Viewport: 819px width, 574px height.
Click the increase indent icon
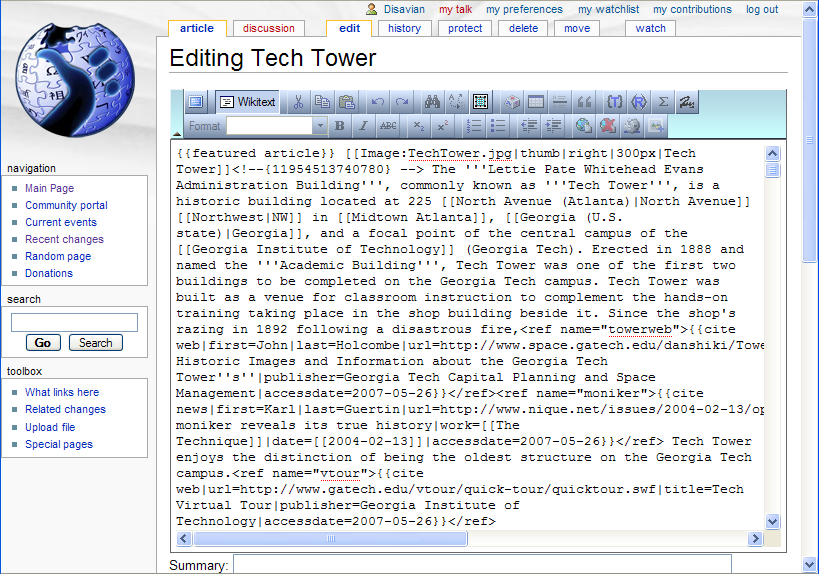click(x=553, y=126)
